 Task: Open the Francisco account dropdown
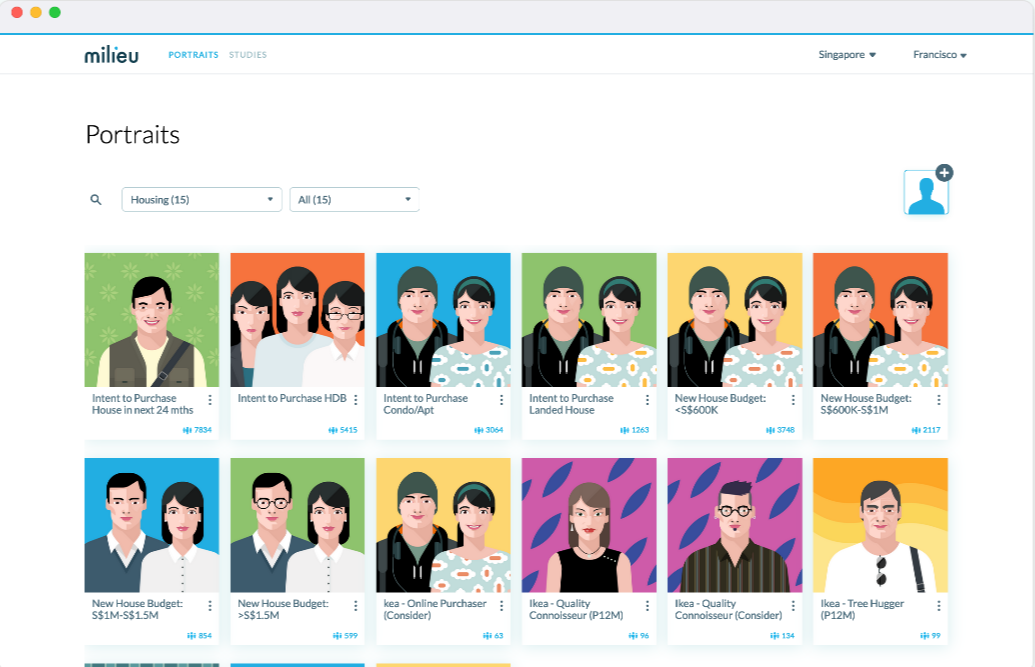click(x=938, y=55)
